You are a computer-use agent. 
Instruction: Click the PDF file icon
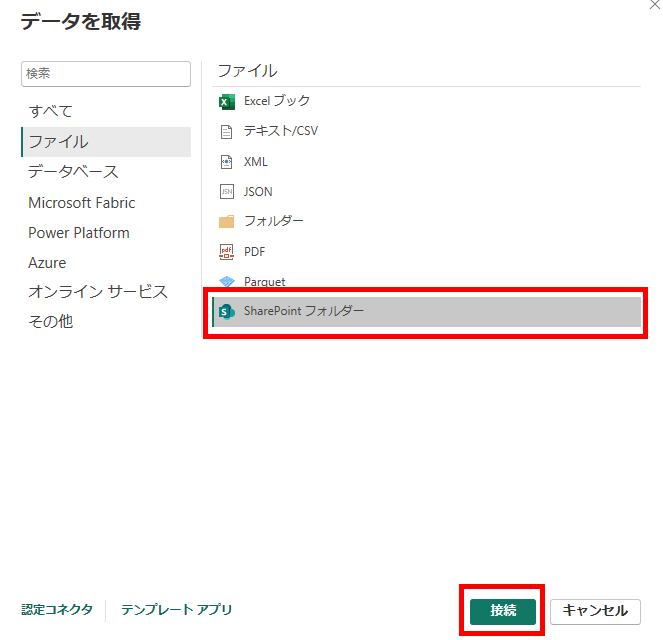point(227,252)
